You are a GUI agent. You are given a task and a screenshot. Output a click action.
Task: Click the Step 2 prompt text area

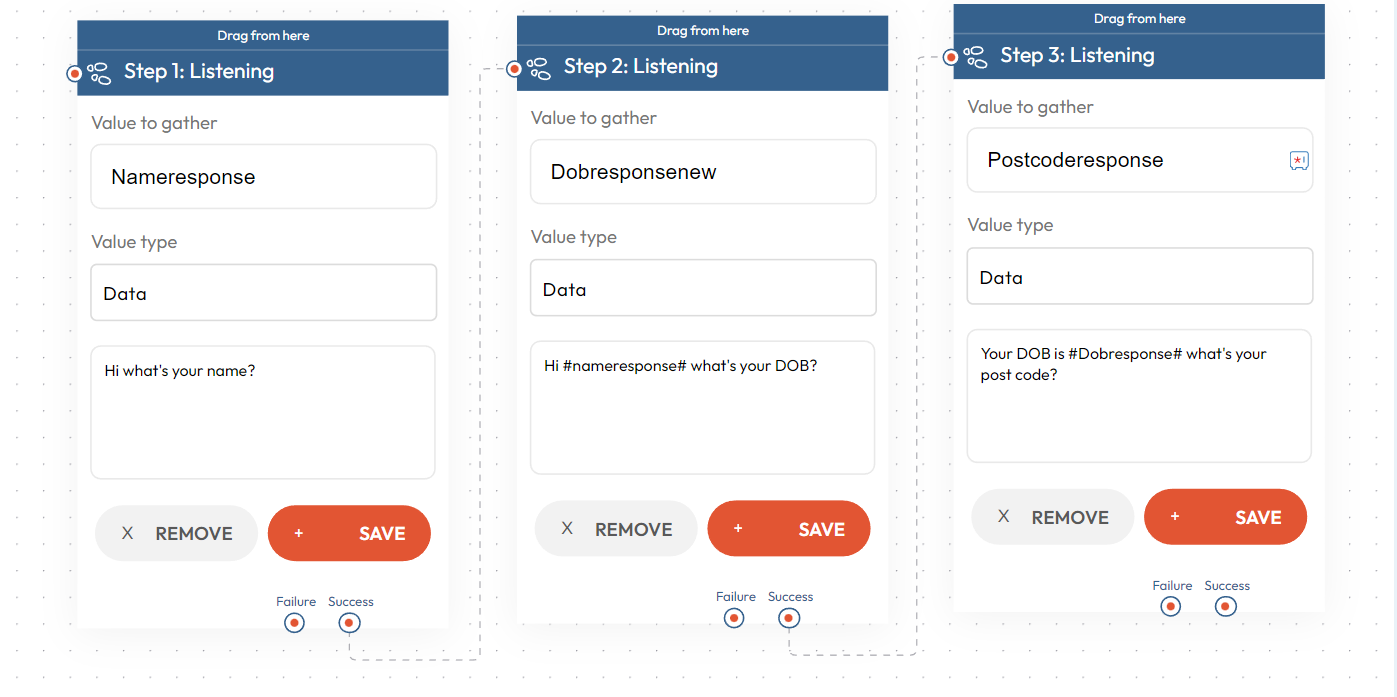click(703, 408)
